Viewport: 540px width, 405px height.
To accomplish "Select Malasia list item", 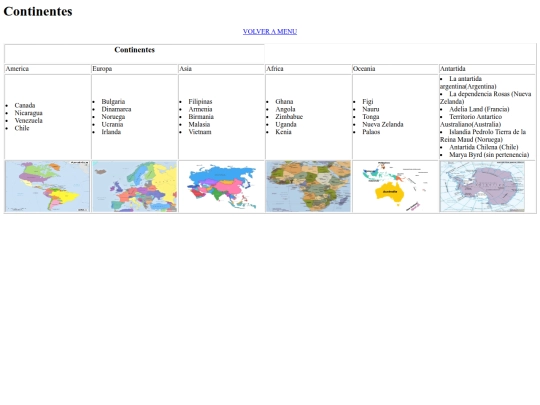I will 199,124.
